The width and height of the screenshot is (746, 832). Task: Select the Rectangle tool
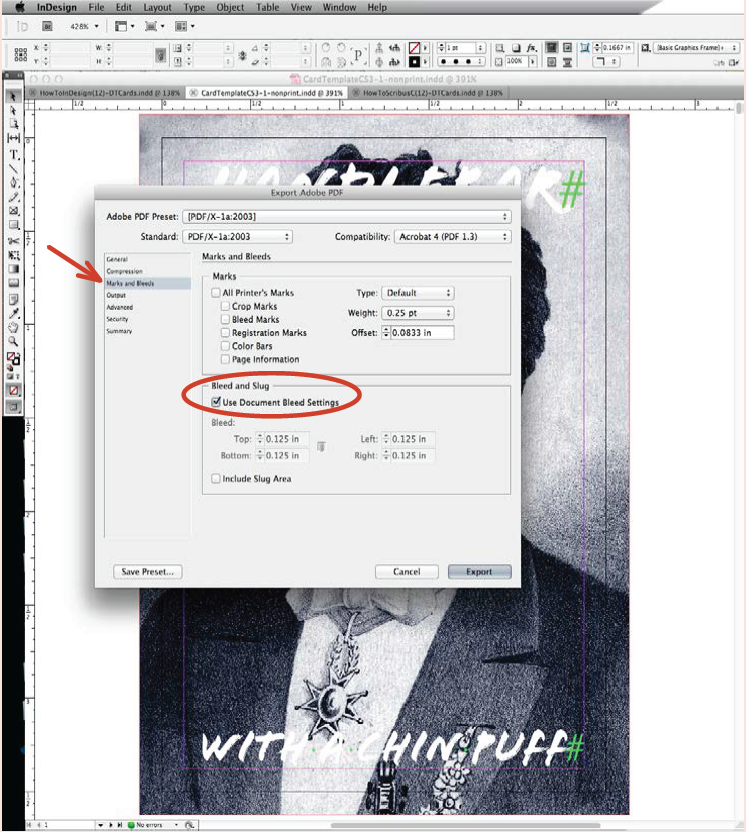pos(13,224)
